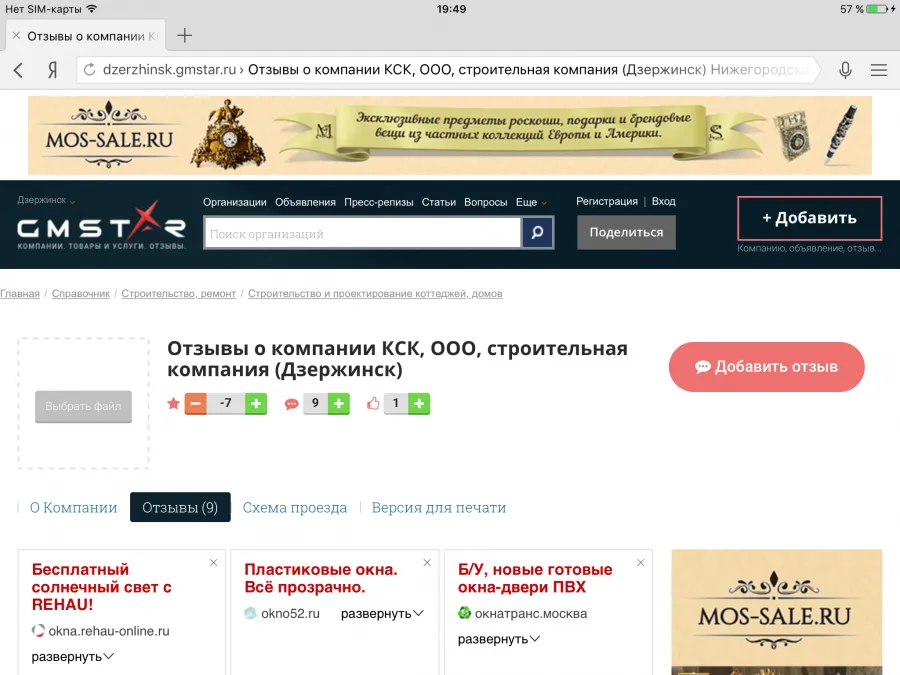The width and height of the screenshot is (900, 675).
Task: Click the magnifier search button
Action: pos(537,232)
